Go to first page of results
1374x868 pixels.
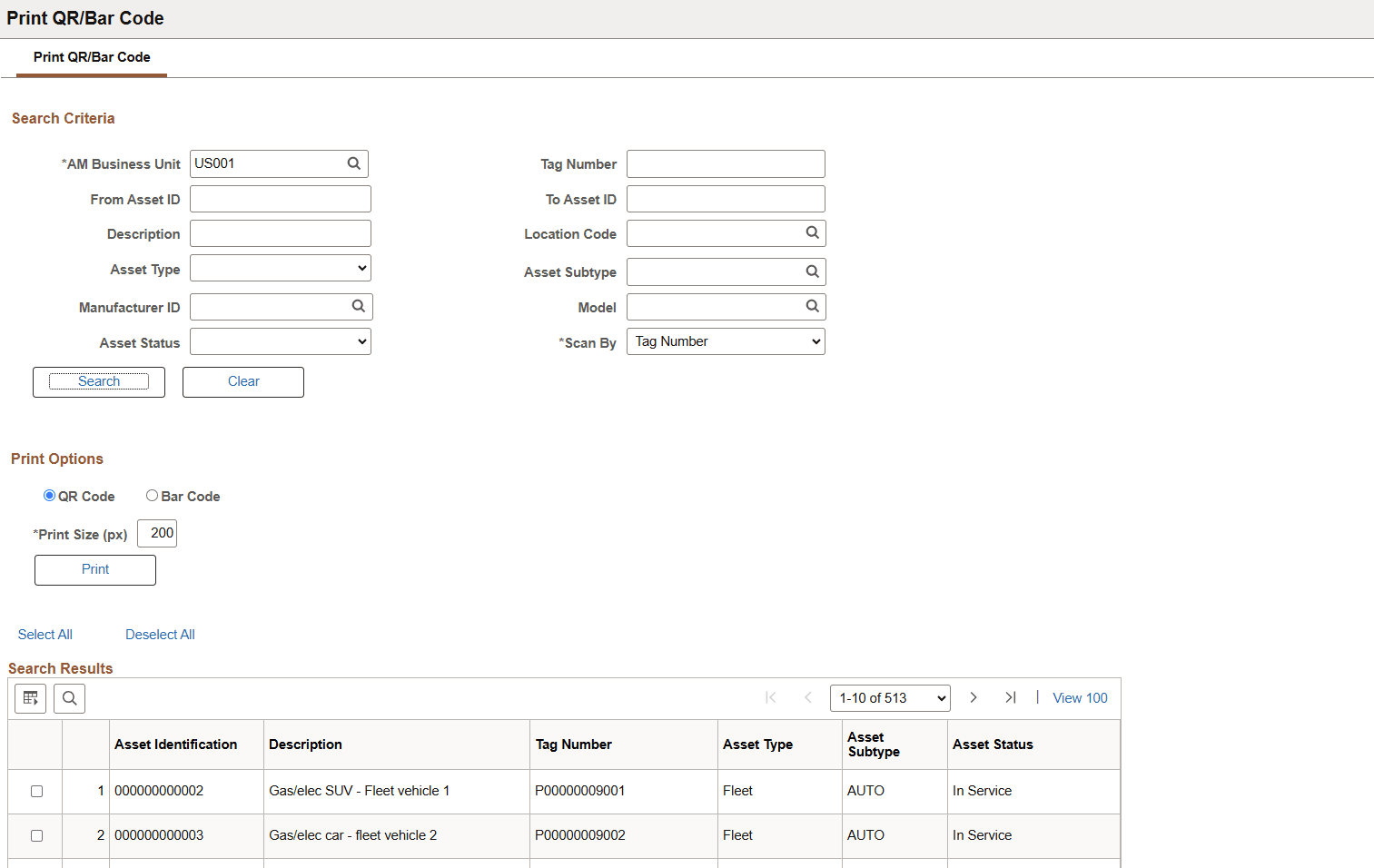click(771, 697)
